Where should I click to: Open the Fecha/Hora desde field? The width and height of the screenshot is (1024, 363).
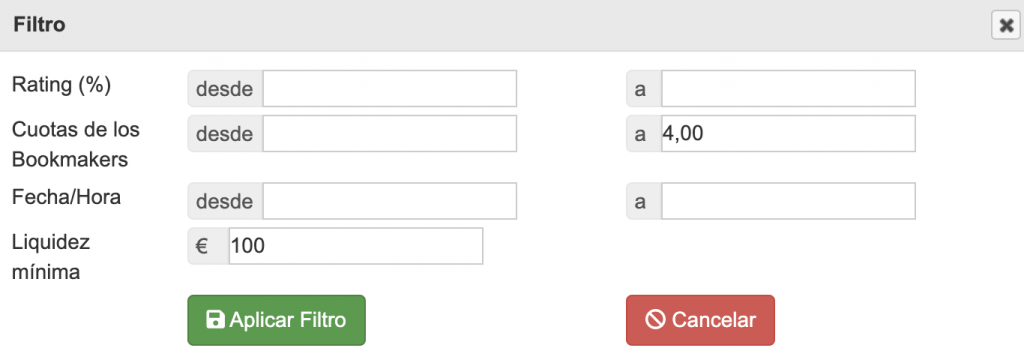coord(389,201)
